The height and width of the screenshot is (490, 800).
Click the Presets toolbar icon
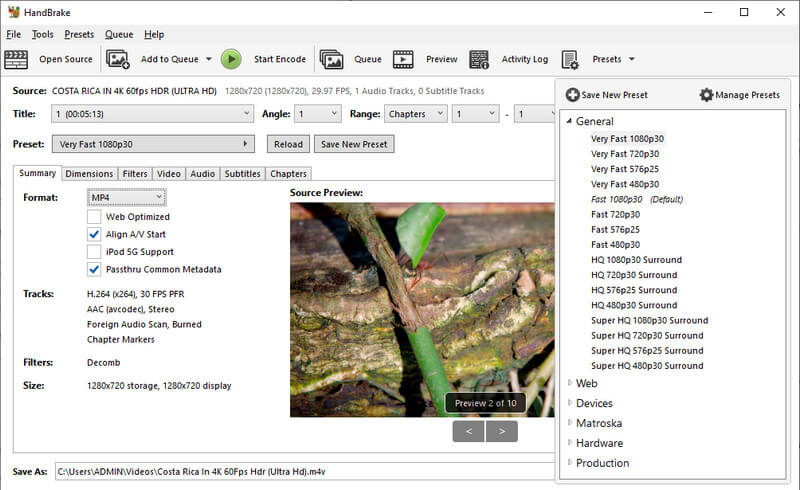coord(570,60)
